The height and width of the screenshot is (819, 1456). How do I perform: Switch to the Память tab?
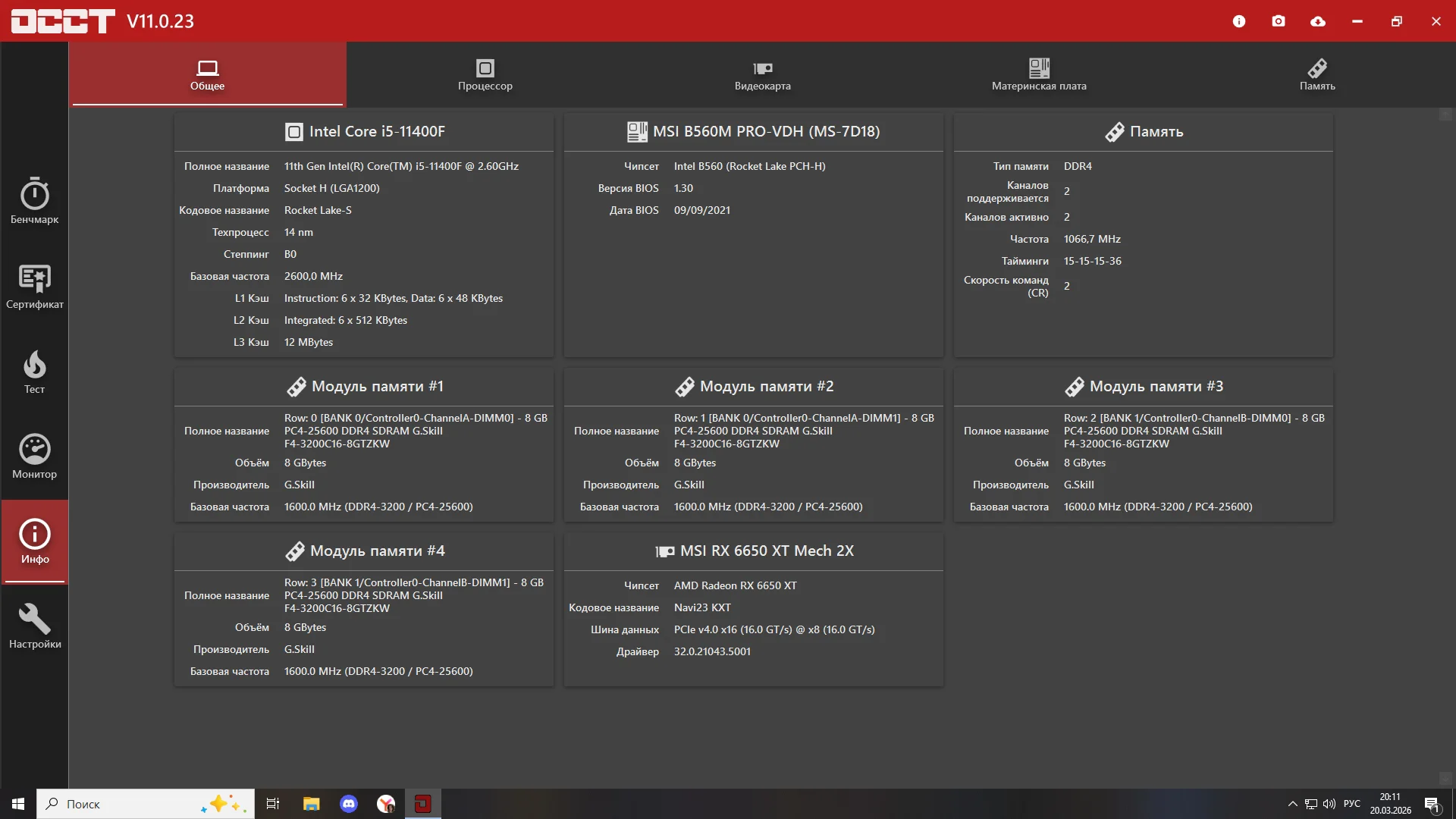coord(1317,74)
